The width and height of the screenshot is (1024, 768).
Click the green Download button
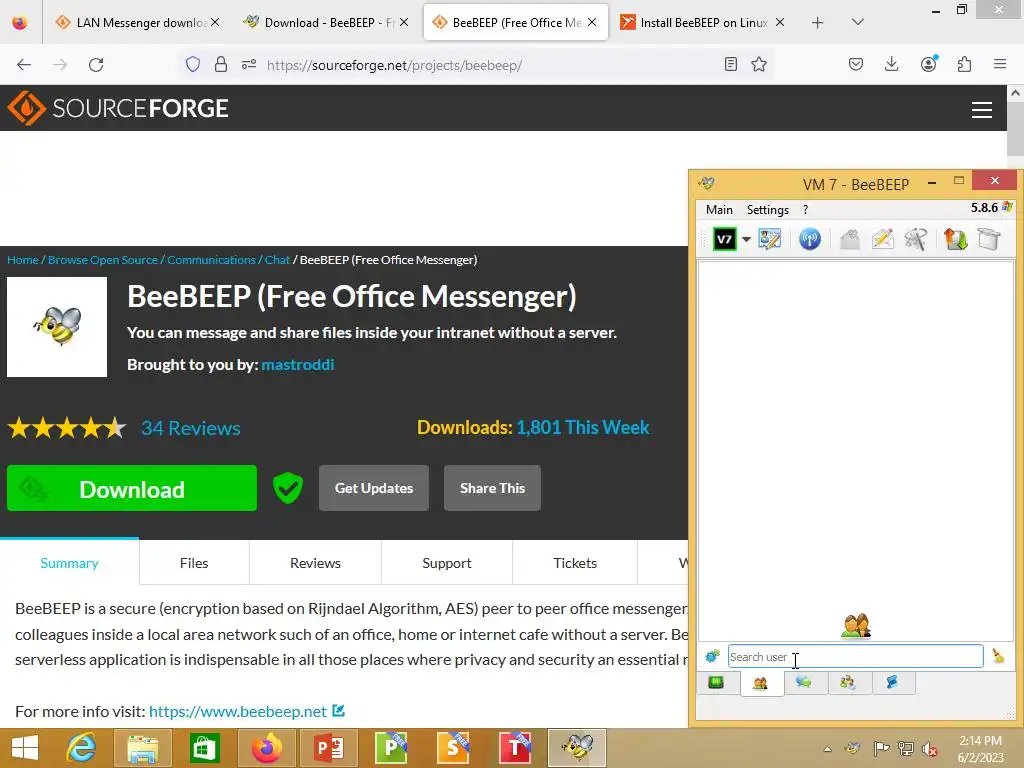pos(132,488)
